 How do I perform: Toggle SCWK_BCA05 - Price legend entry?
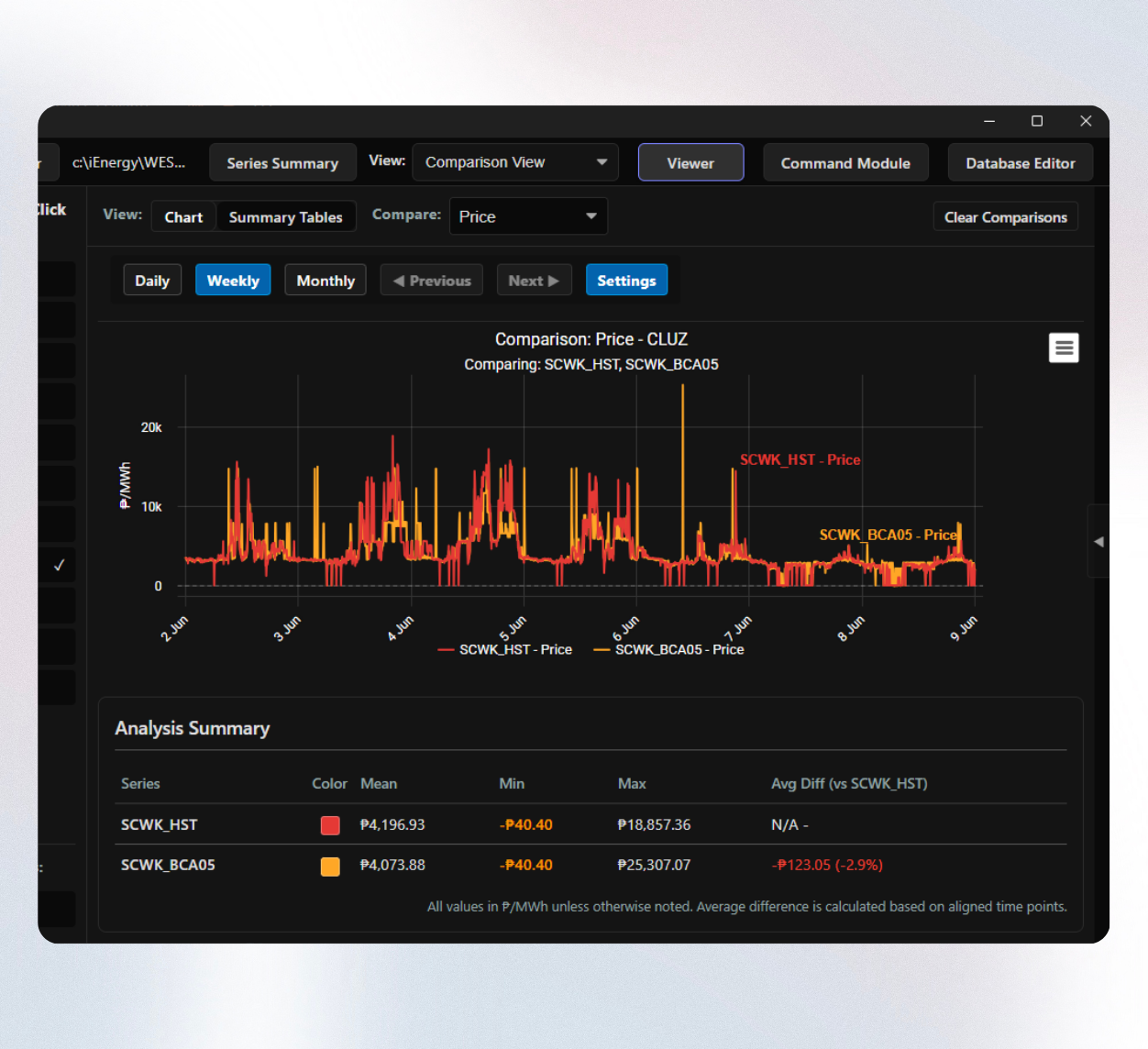pos(669,649)
